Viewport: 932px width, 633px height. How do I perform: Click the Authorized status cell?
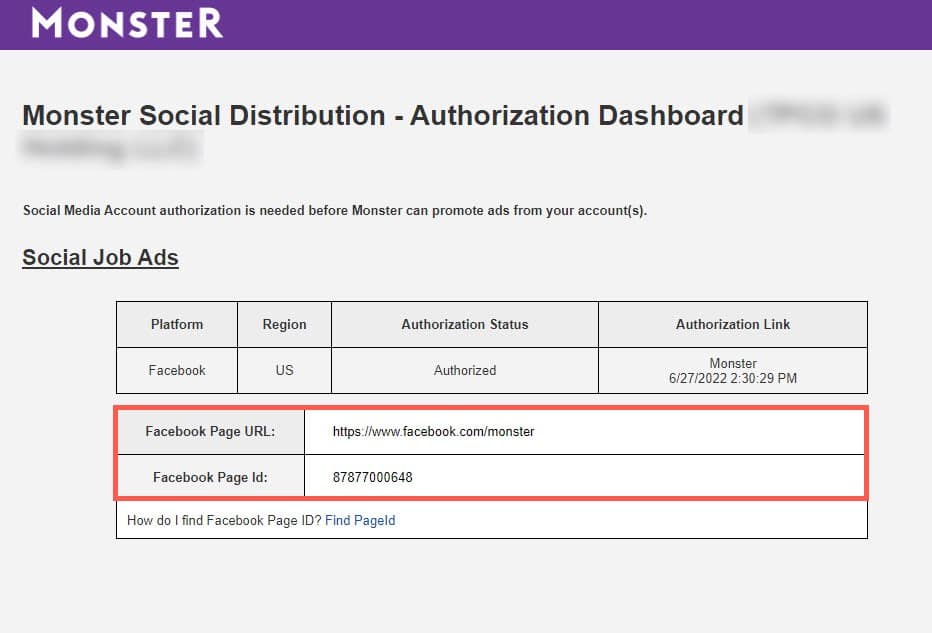(465, 370)
